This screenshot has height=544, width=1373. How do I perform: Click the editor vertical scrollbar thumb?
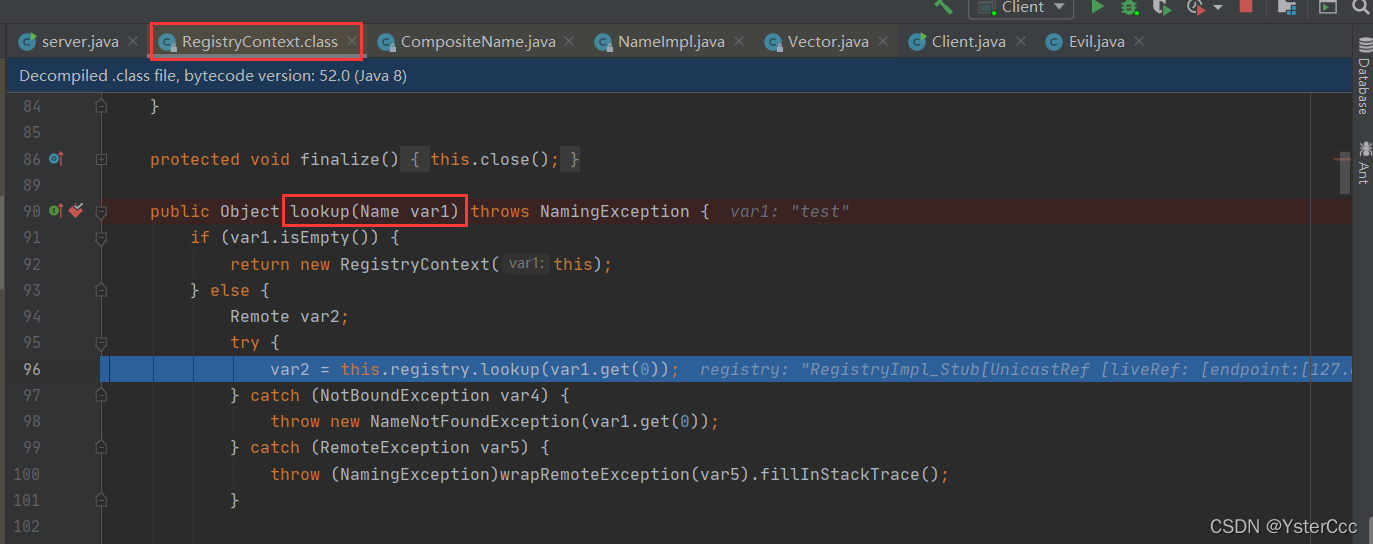coord(1345,172)
